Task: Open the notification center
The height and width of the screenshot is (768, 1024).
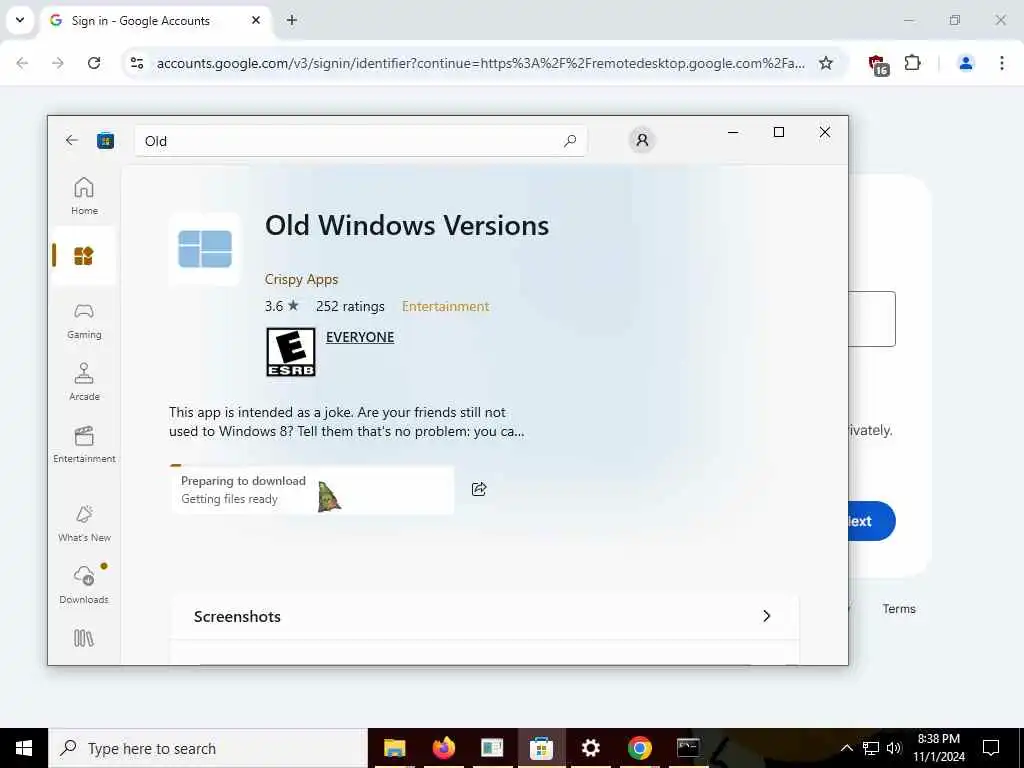Action: 991,748
